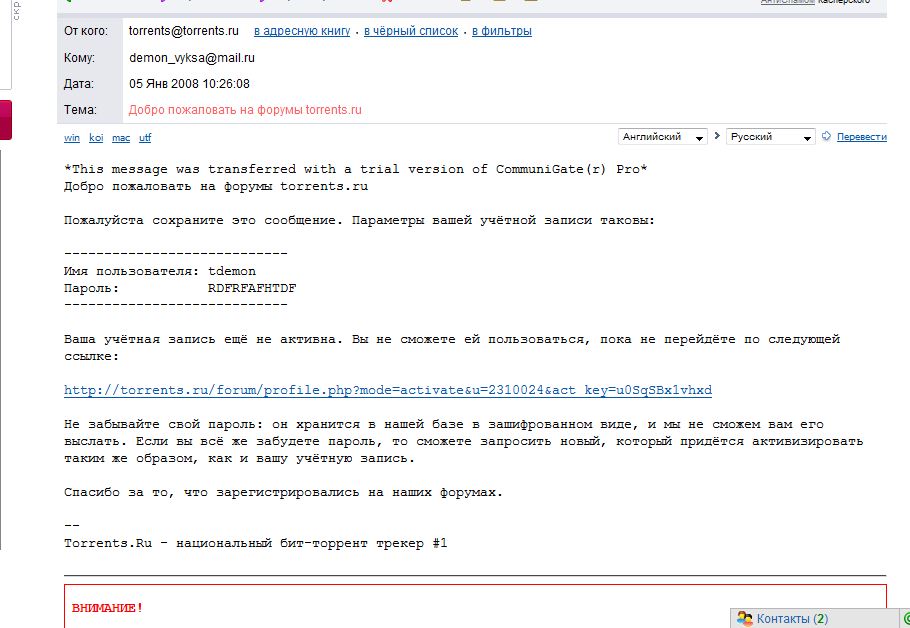Viewport: 910px width, 628px height.
Task: Click the username value tdemon
Action: (x=232, y=271)
